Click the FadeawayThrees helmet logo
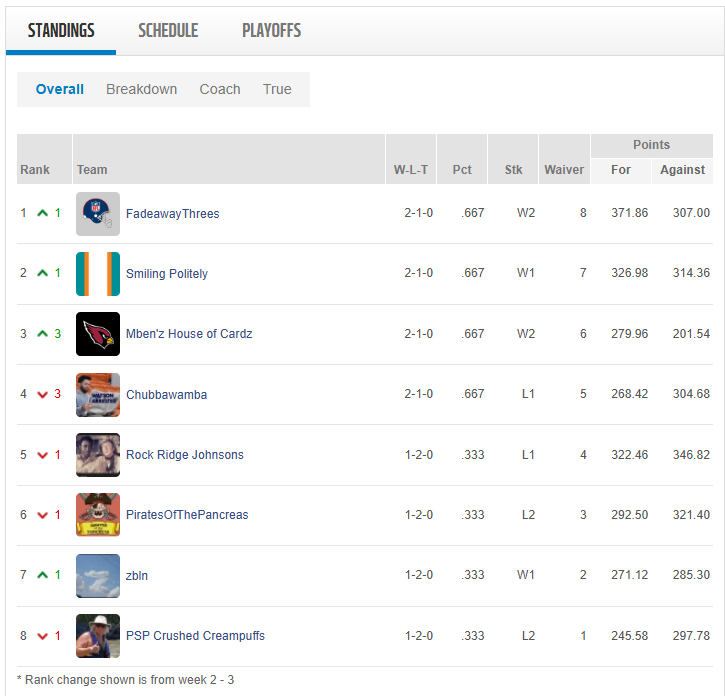The image size is (725, 696). 98,214
